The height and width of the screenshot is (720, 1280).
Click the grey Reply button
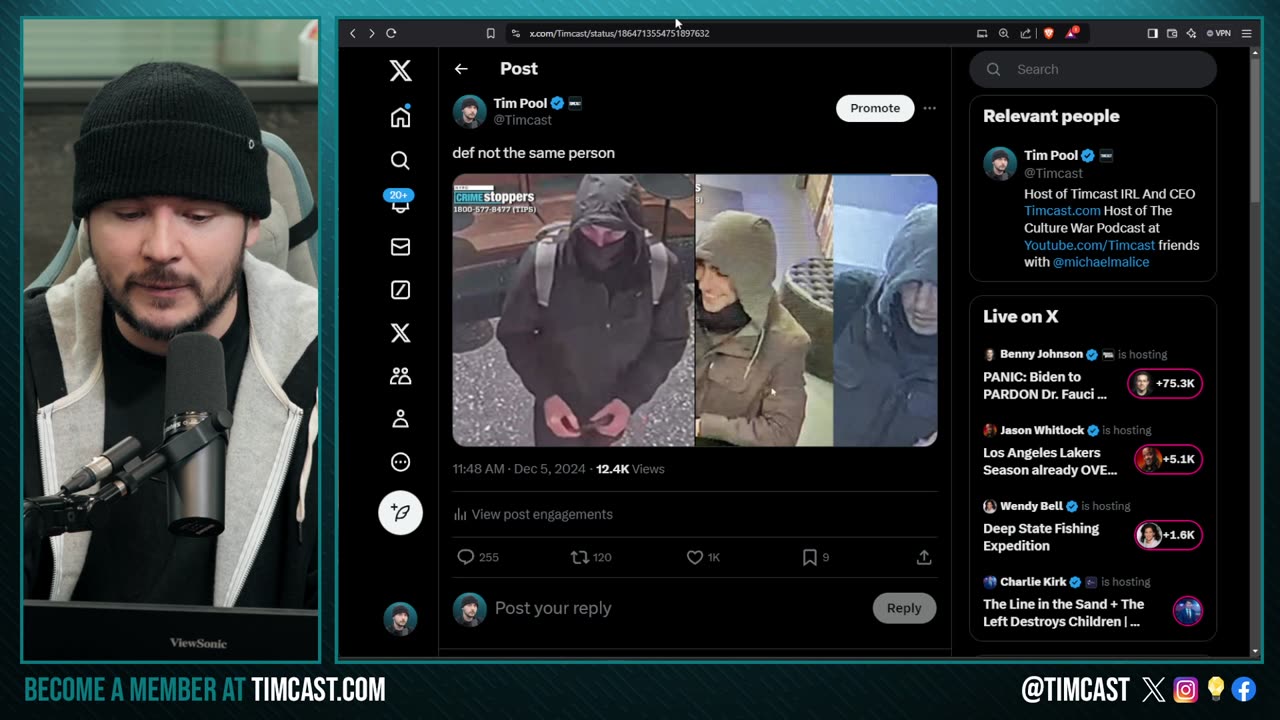pyautogui.click(x=904, y=608)
